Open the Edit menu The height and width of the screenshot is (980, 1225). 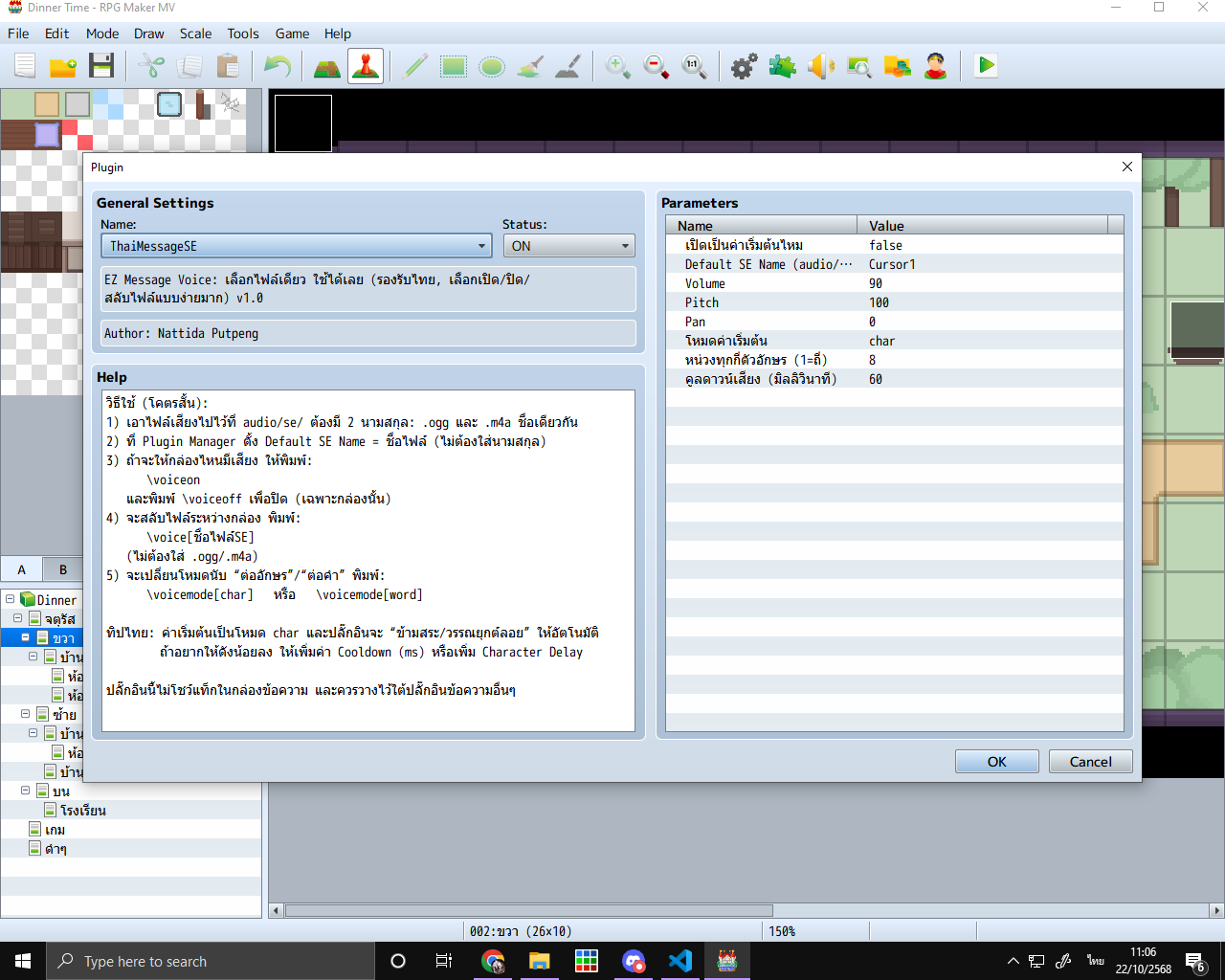(57, 33)
